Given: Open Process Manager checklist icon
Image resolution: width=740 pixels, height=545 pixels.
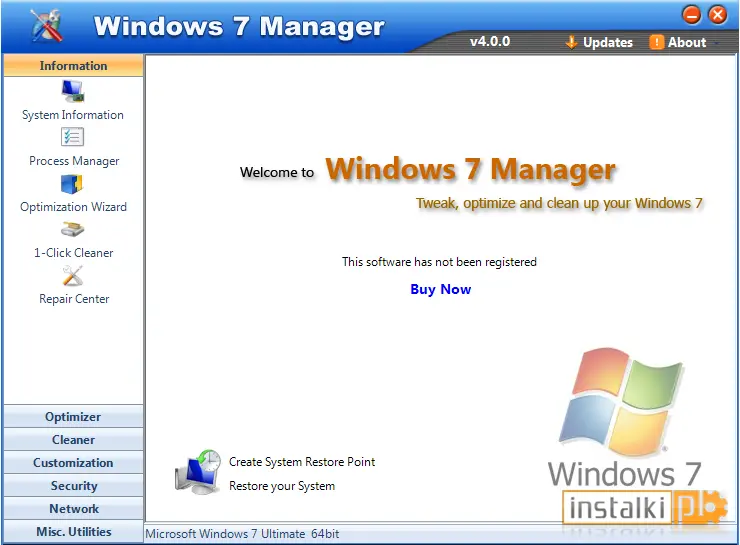Looking at the screenshot, I should click(x=72, y=137).
